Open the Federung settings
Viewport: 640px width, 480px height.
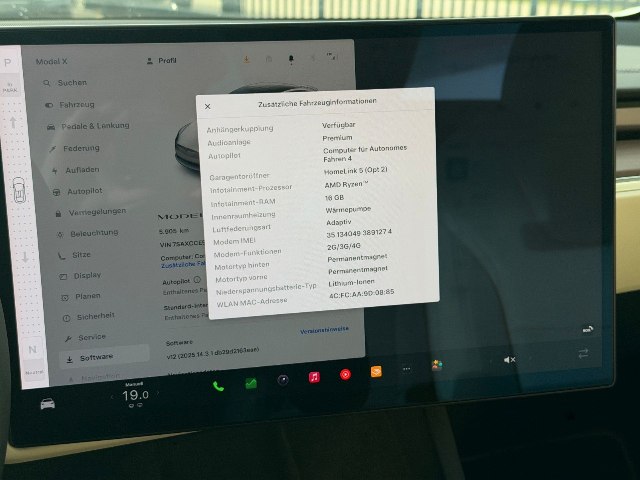(75, 148)
